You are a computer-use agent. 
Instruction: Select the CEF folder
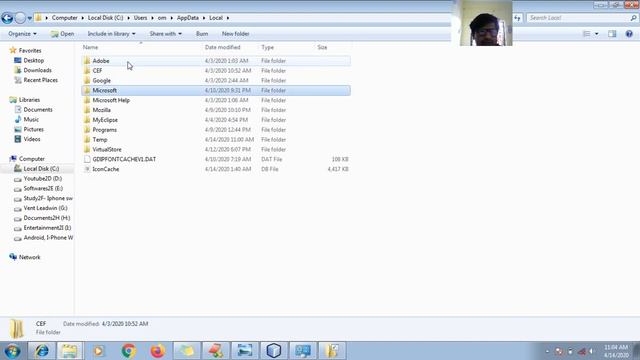[216, 71]
